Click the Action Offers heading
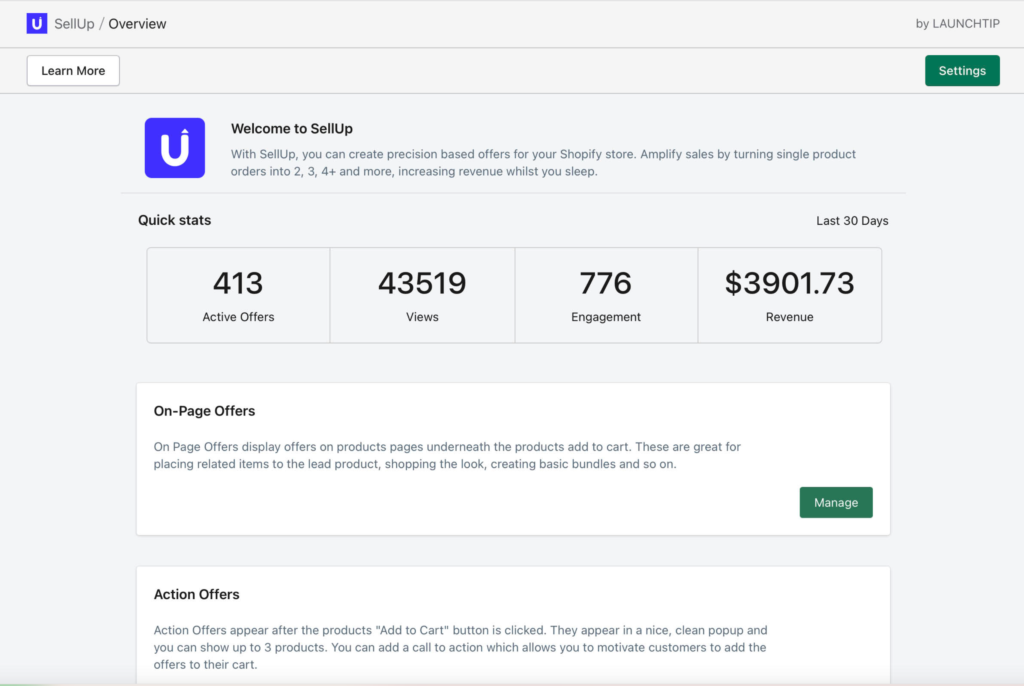Viewport: 1024px width, 686px height. [197, 595]
